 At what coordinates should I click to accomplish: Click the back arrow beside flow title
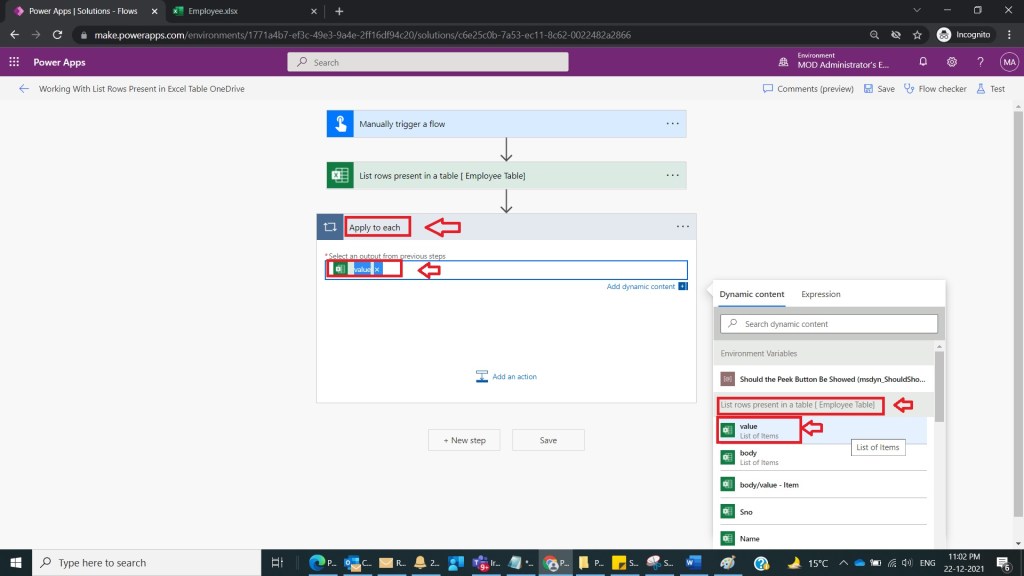click(24, 89)
